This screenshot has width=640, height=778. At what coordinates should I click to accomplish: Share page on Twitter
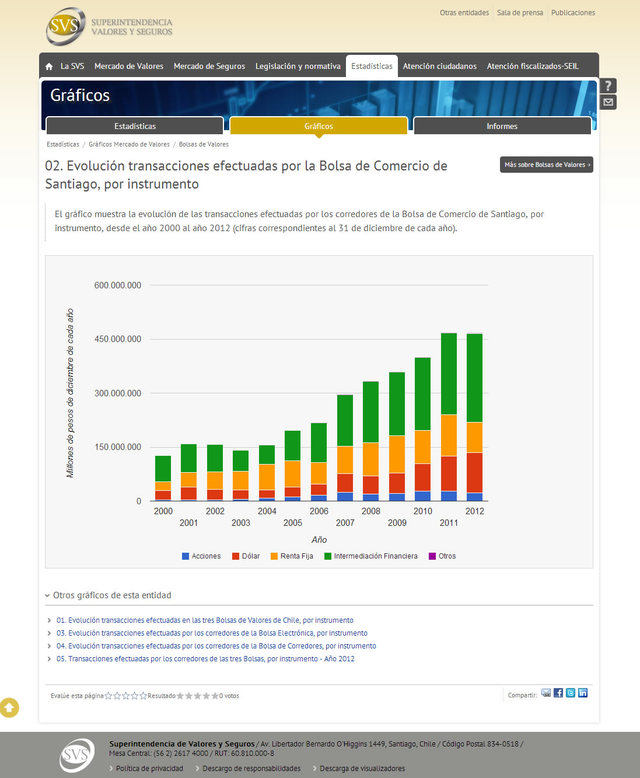[x=571, y=693]
